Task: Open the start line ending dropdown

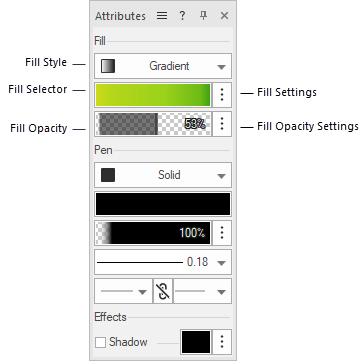Action: pyautogui.click(x=123, y=291)
